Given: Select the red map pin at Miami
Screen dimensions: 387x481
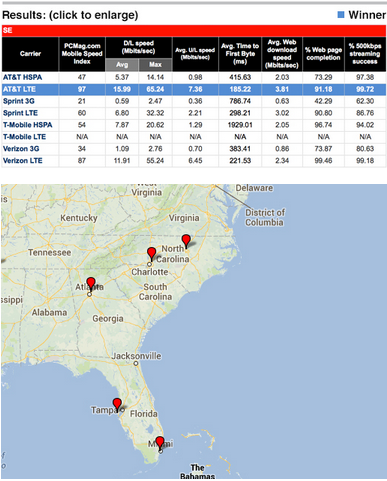Looking at the screenshot, I should [x=160, y=443].
